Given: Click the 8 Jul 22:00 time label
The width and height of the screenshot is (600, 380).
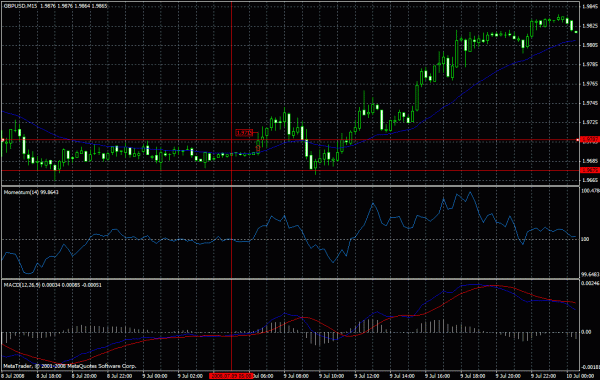Looking at the screenshot, I should pos(119,376).
